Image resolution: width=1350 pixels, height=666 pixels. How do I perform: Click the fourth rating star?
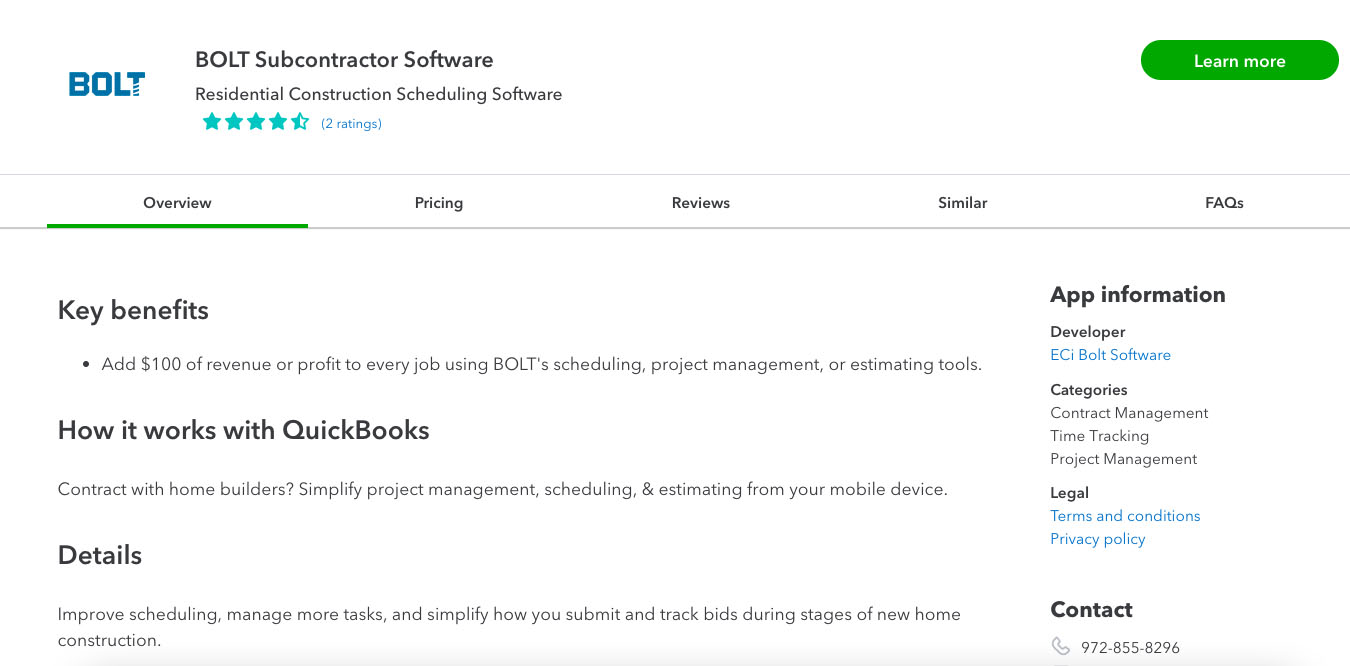point(278,122)
